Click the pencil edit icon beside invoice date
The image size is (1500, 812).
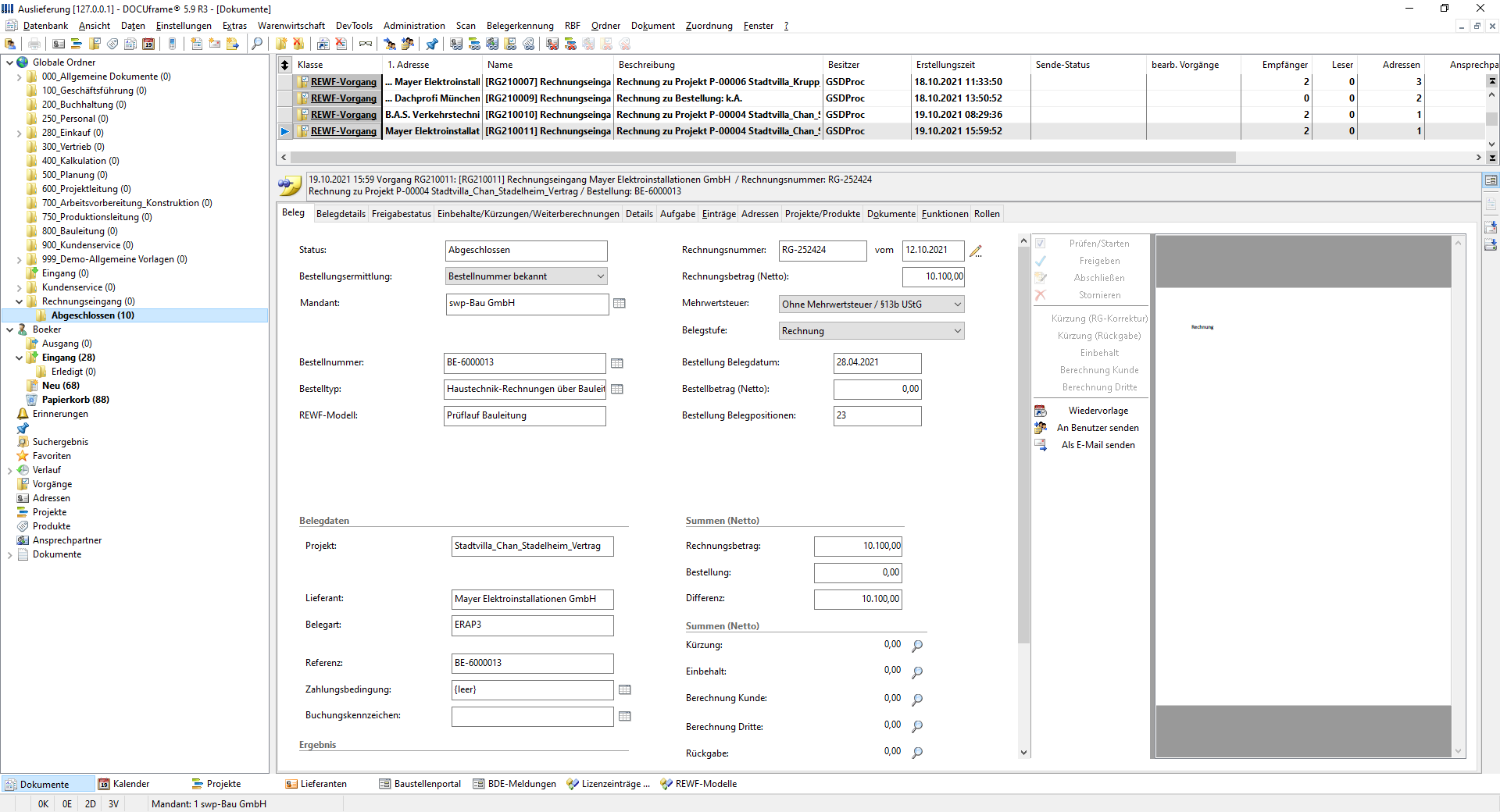(976, 251)
